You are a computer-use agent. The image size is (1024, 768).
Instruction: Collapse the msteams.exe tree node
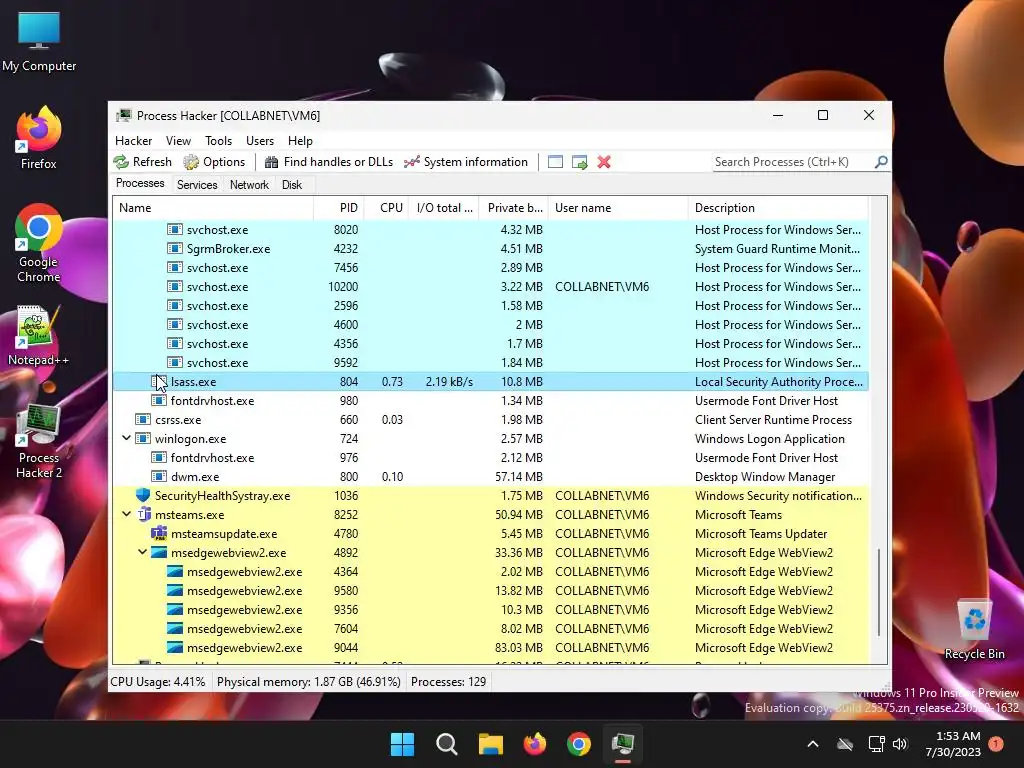[127, 514]
